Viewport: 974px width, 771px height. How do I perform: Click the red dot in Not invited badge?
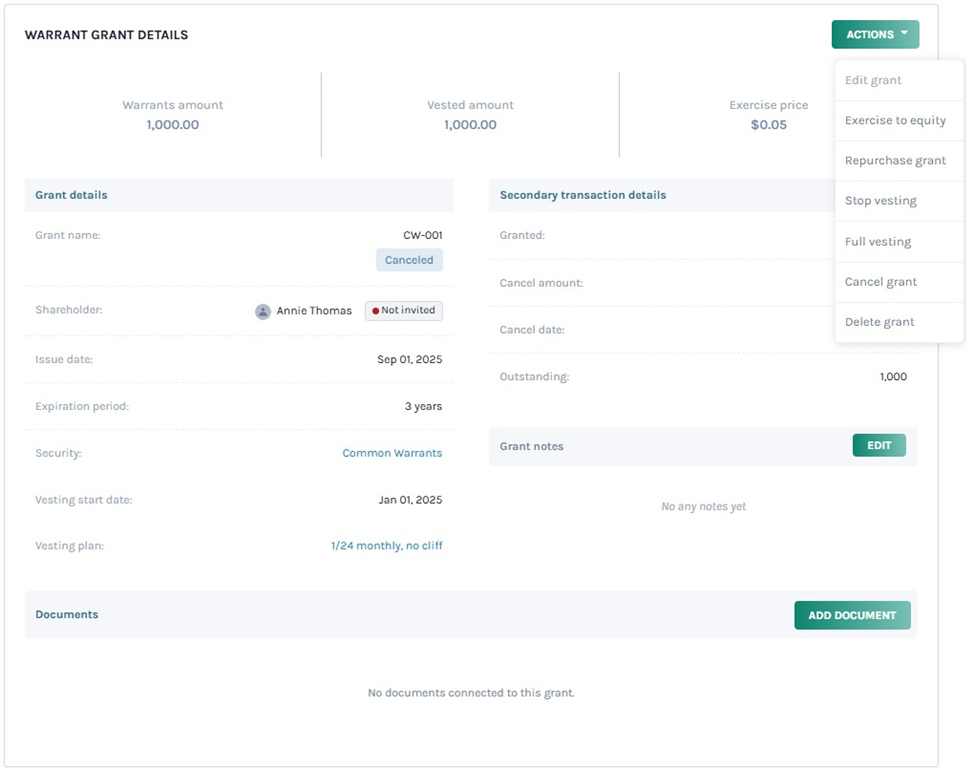point(376,311)
